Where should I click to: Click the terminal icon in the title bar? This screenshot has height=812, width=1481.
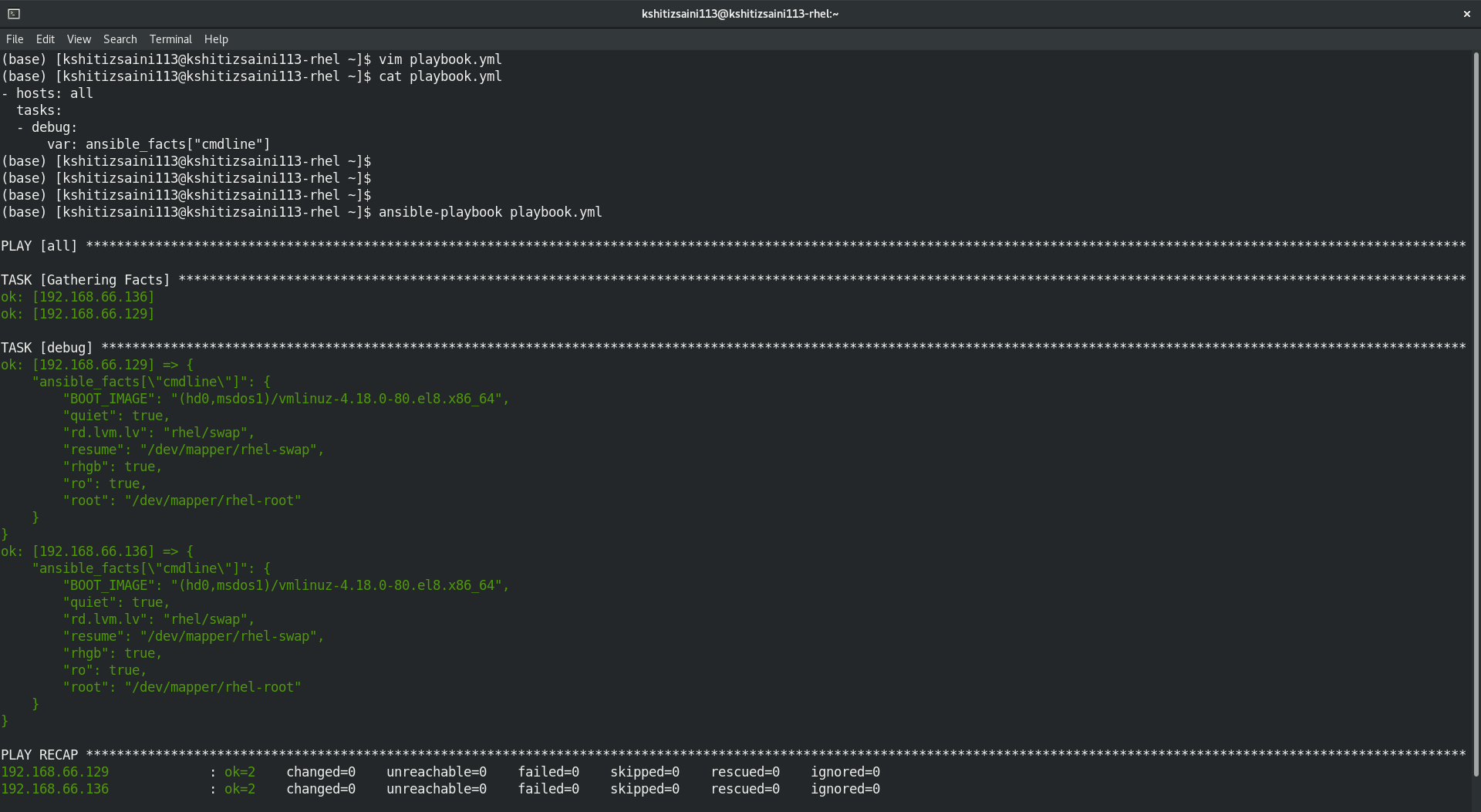pos(14,14)
